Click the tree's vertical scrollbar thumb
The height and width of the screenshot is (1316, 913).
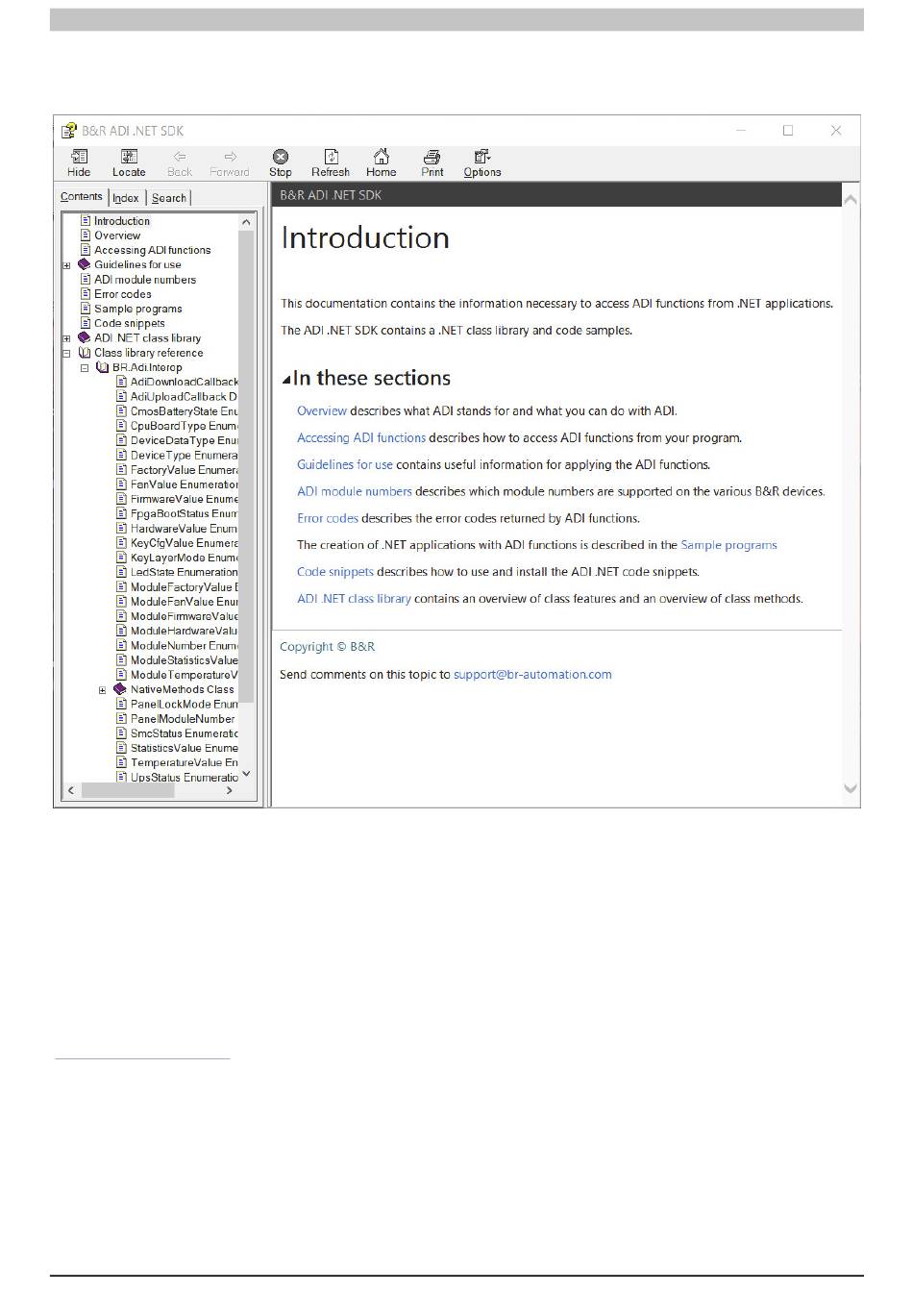tap(247, 466)
